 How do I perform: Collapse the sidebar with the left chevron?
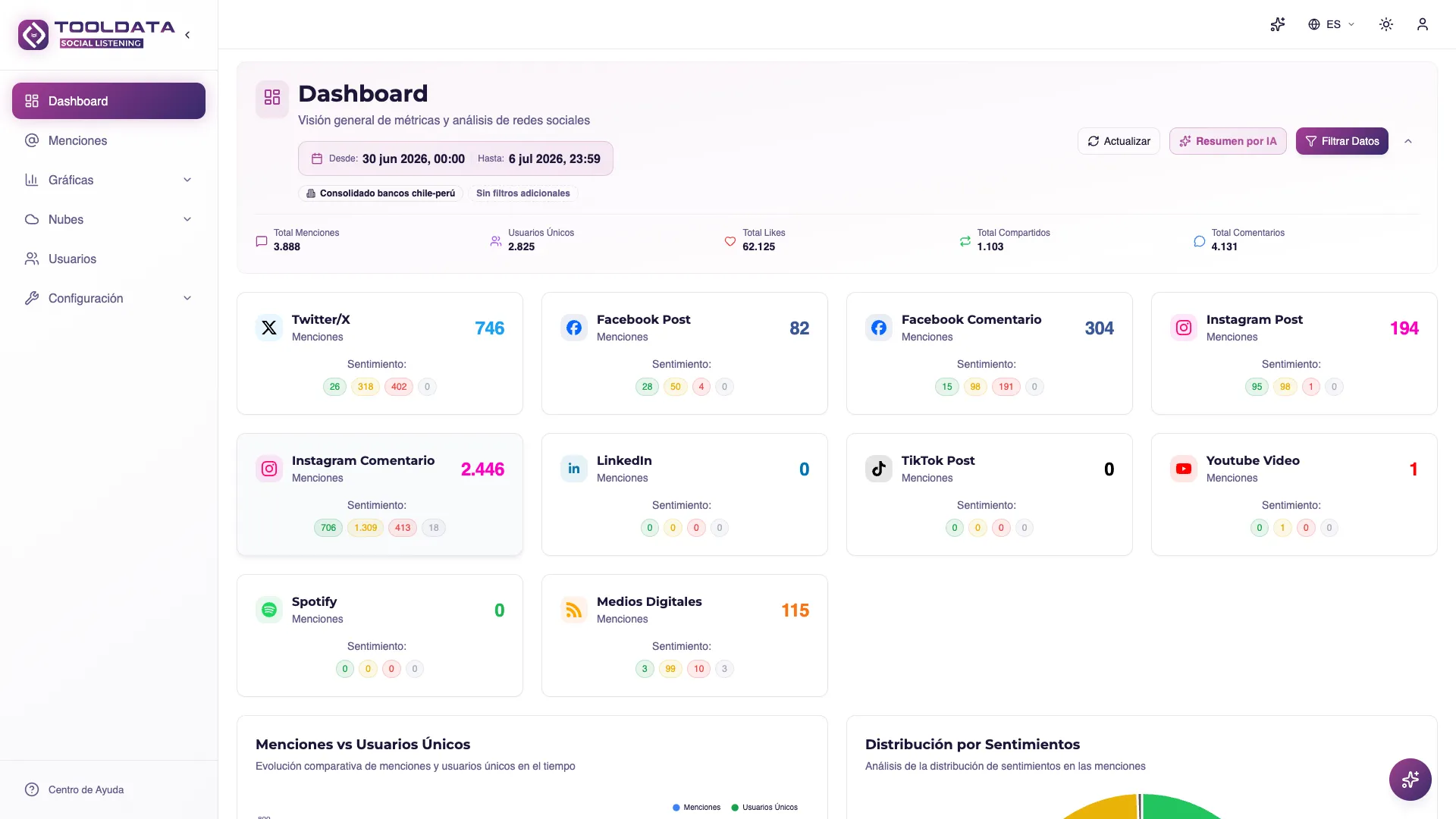[187, 35]
